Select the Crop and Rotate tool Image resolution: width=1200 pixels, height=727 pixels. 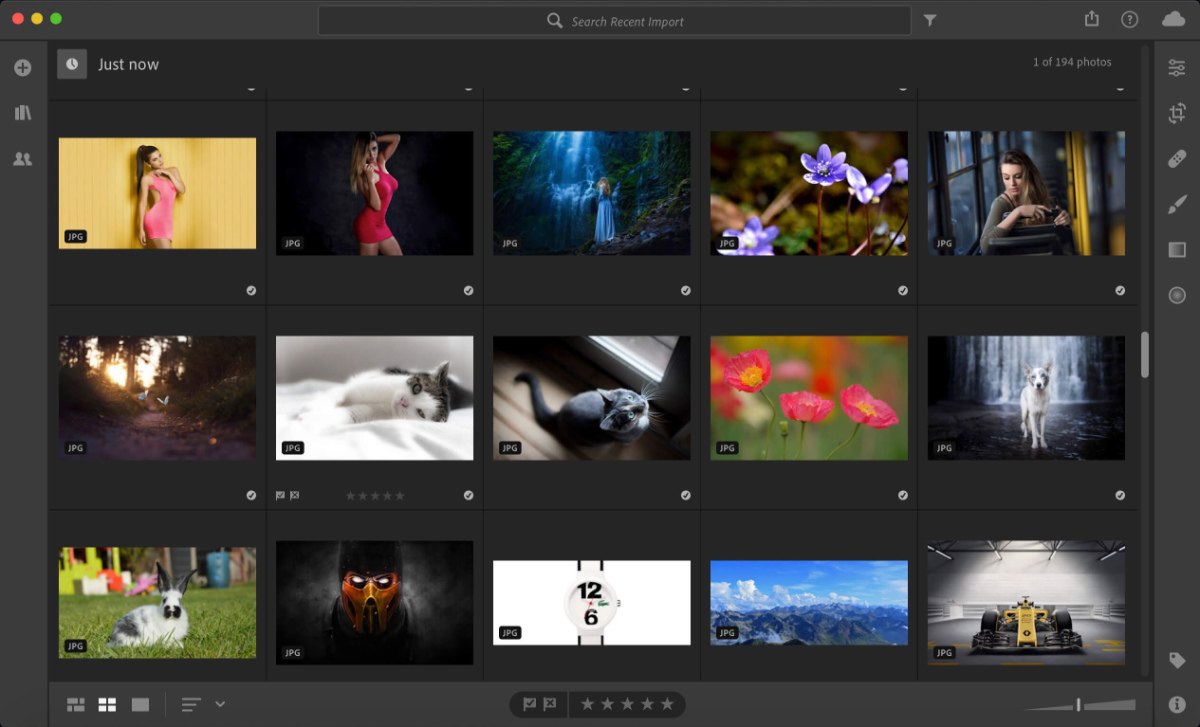click(x=1177, y=113)
